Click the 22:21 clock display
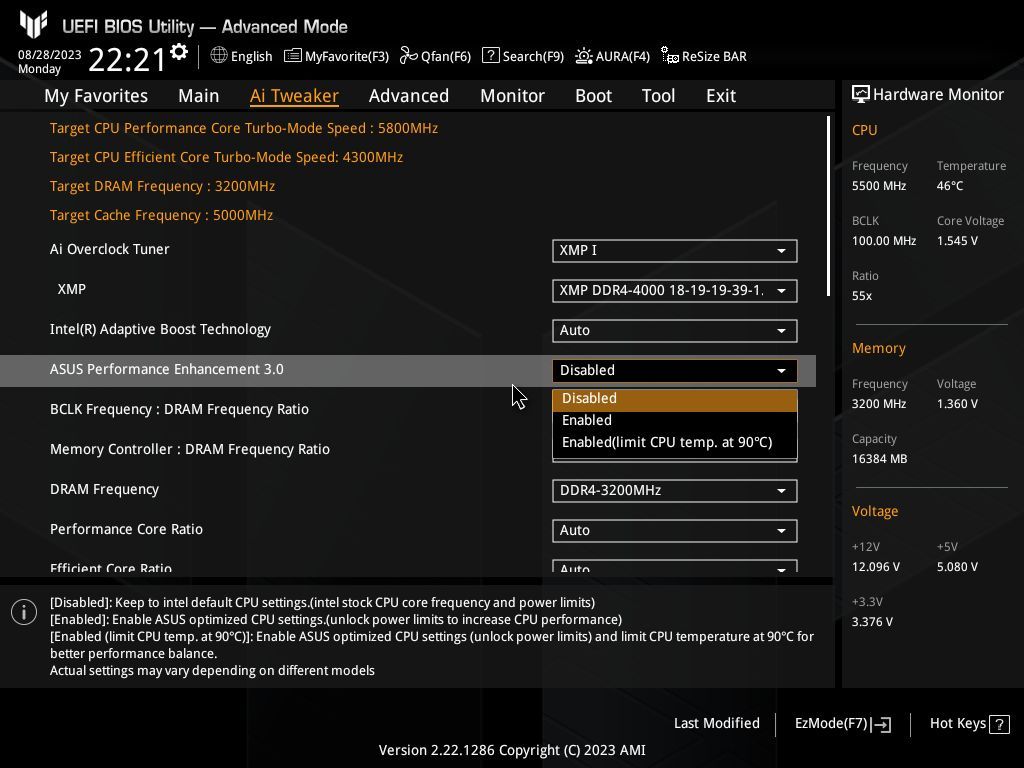The height and width of the screenshot is (768, 1024). [x=127, y=60]
